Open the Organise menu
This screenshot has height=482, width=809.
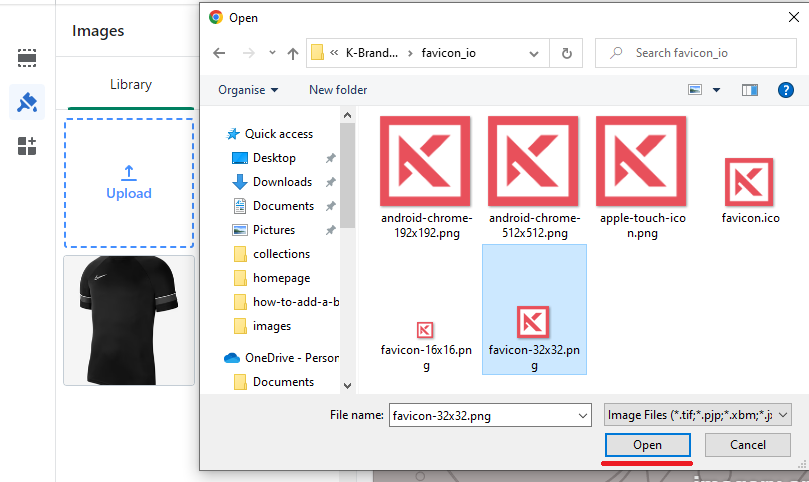248,90
